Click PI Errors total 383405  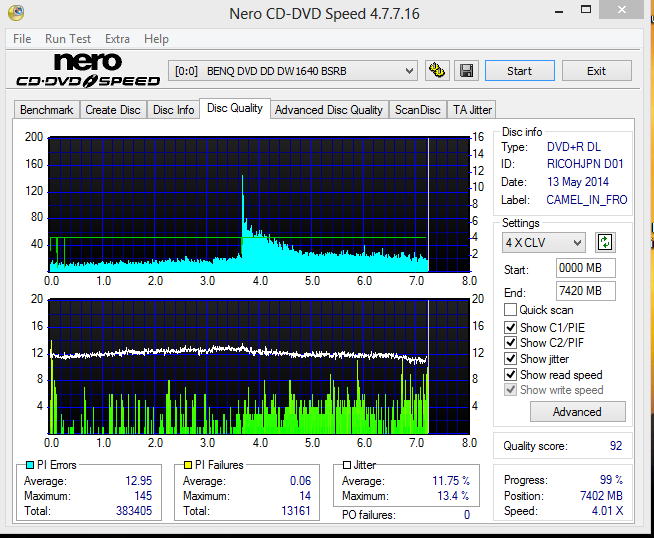pyautogui.click(x=134, y=511)
